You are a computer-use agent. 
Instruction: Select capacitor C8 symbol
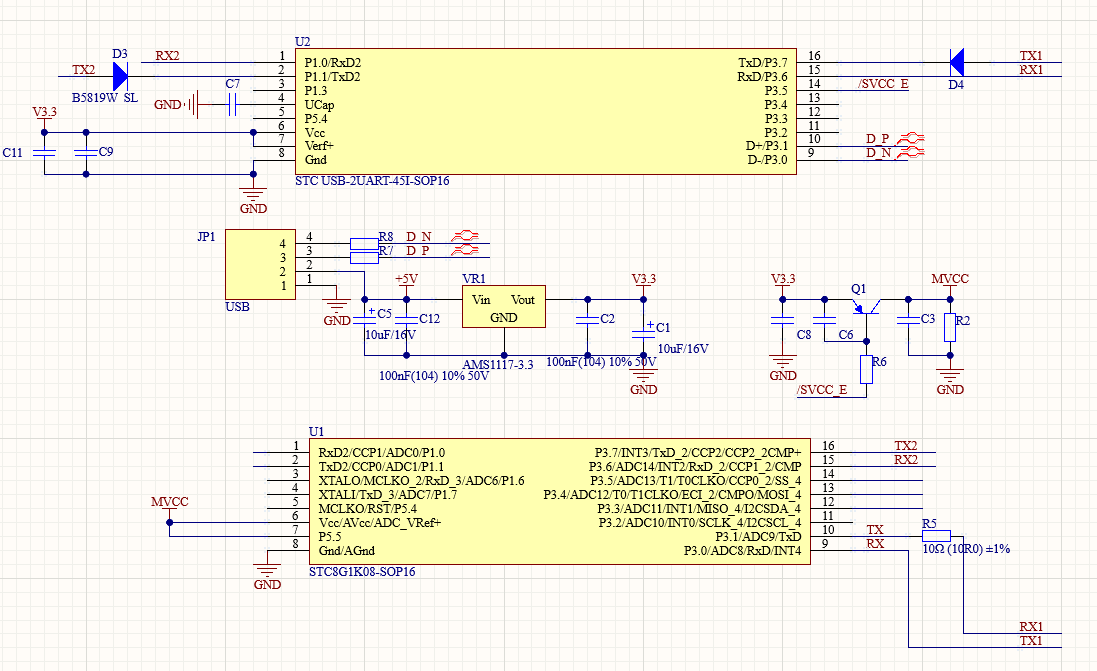(x=782, y=320)
